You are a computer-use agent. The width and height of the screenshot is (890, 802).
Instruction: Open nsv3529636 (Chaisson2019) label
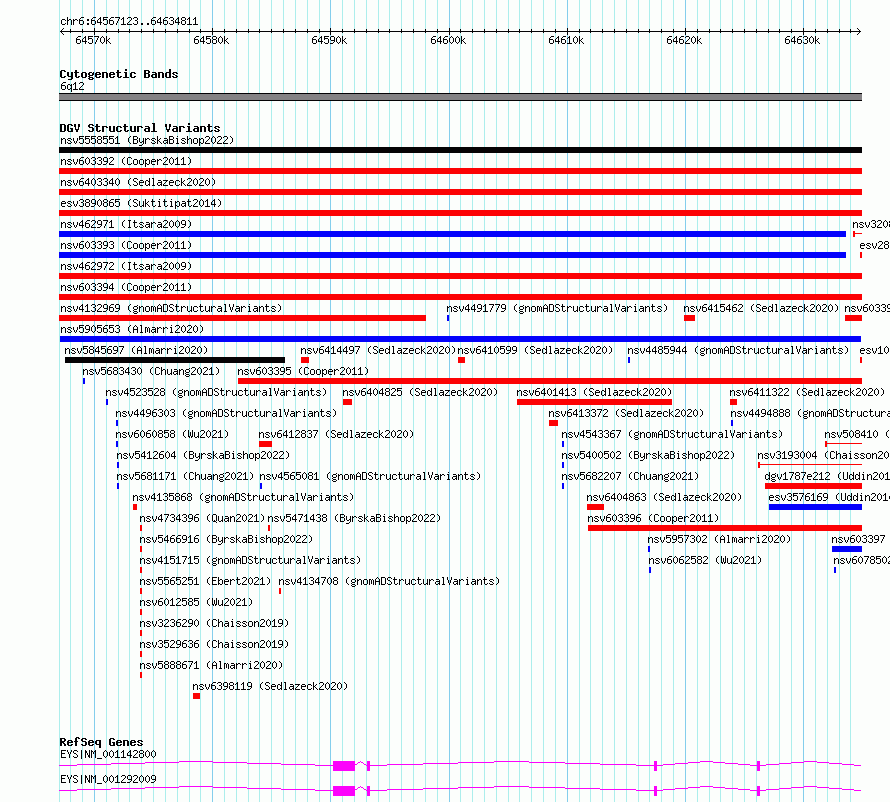pyautogui.click(x=215, y=644)
